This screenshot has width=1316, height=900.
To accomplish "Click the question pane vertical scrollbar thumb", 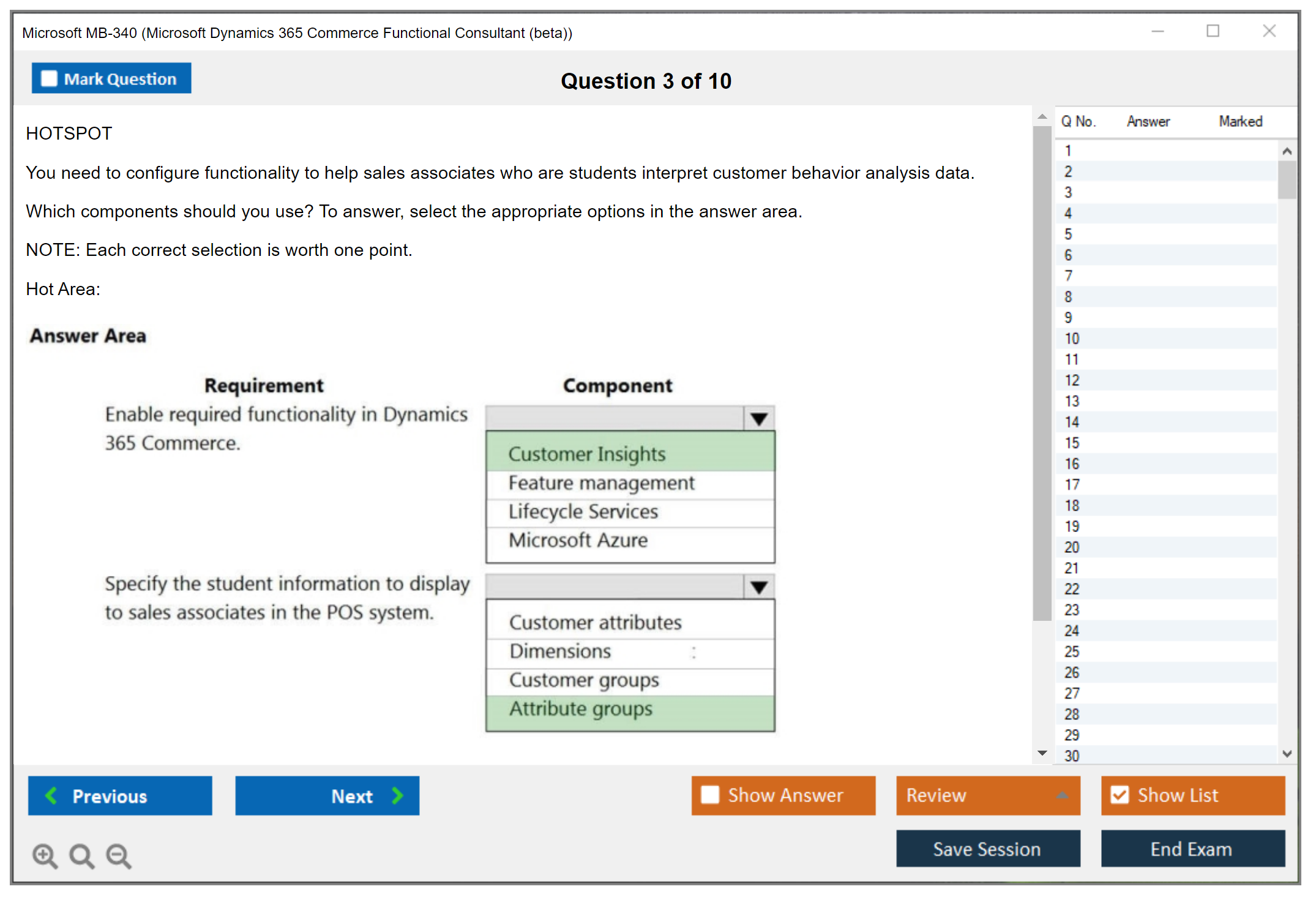I will click(x=1042, y=373).
